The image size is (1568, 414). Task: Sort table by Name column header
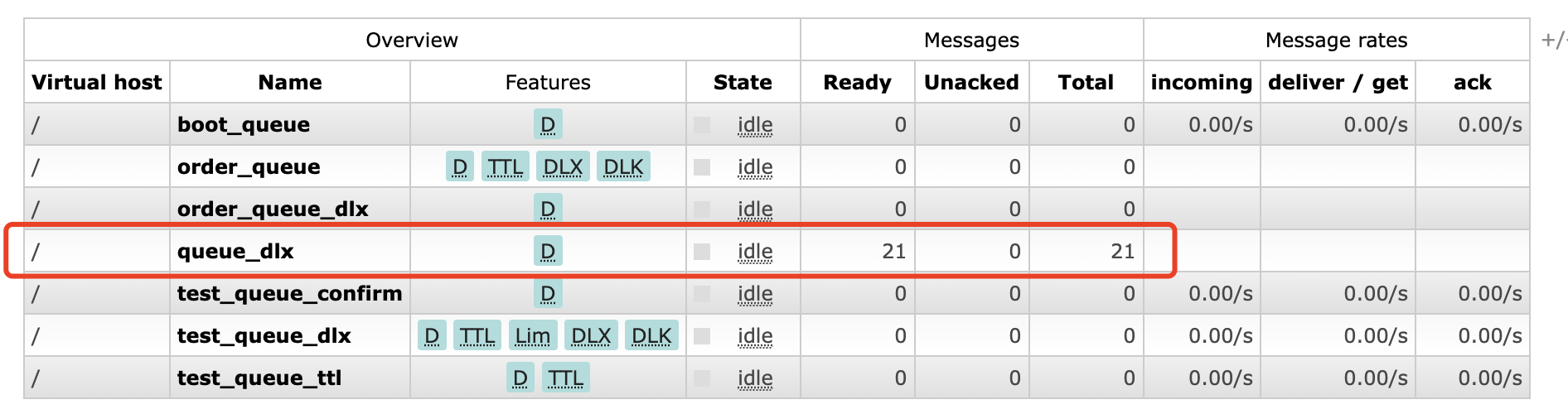pyautogui.click(x=289, y=83)
